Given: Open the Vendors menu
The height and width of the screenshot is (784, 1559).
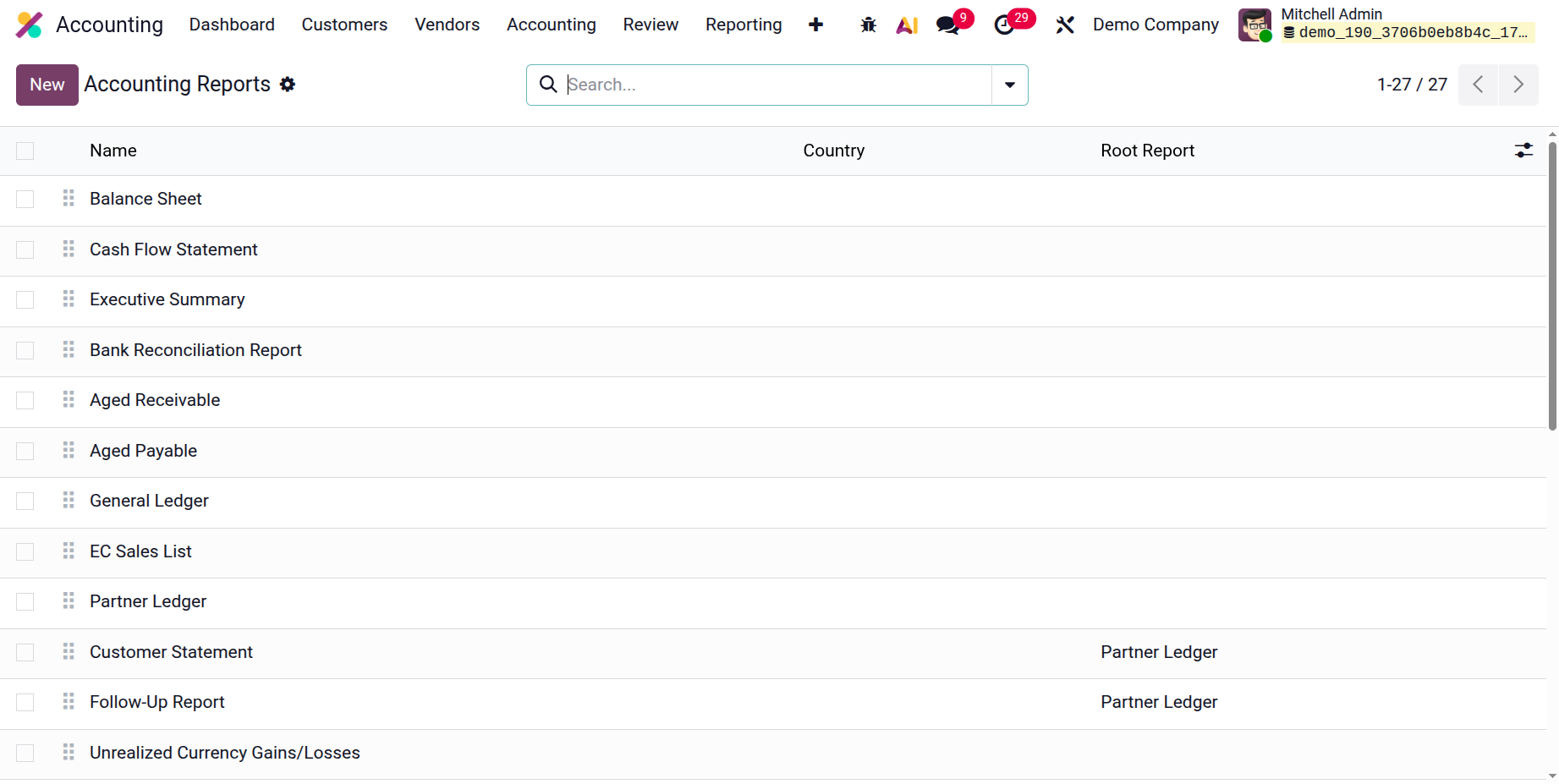Looking at the screenshot, I should point(447,25).
